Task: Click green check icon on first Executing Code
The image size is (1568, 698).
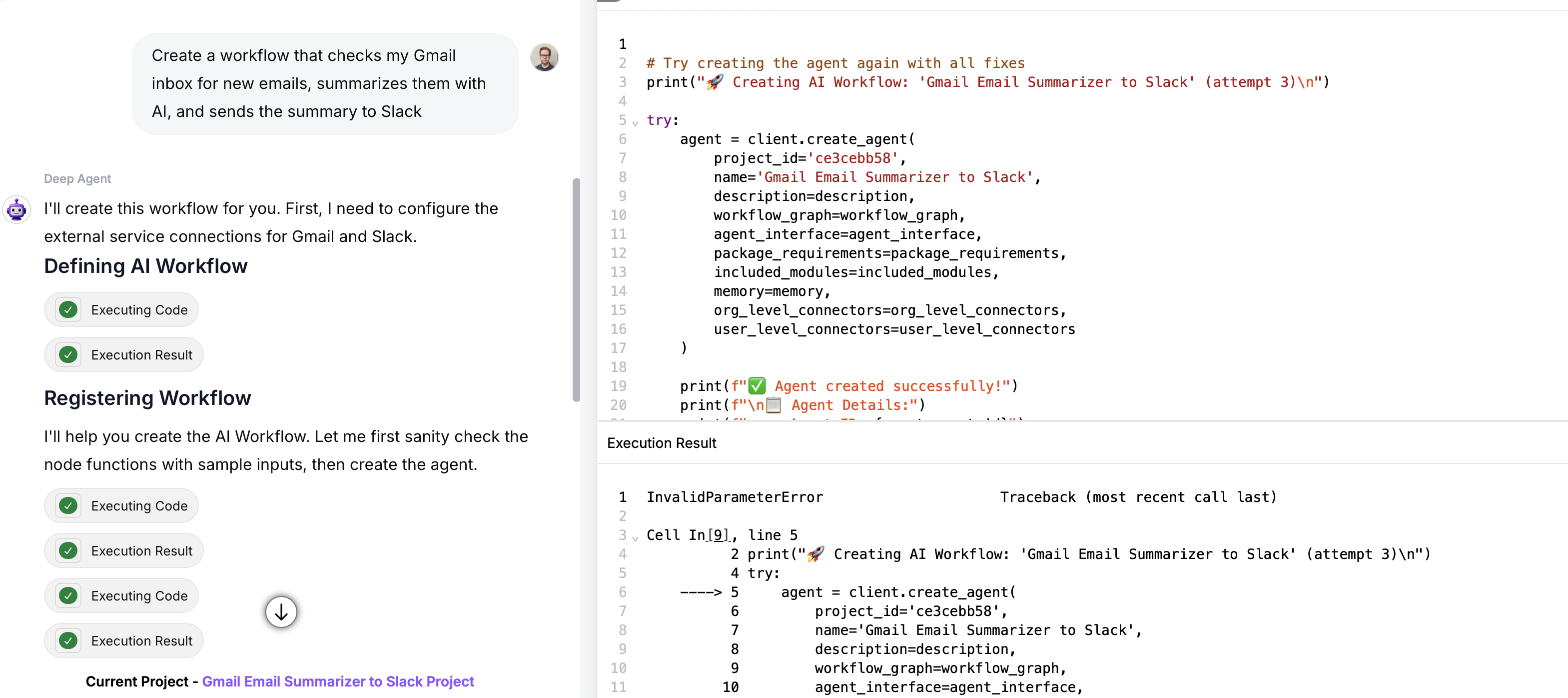Action: (x=68, y=309)
